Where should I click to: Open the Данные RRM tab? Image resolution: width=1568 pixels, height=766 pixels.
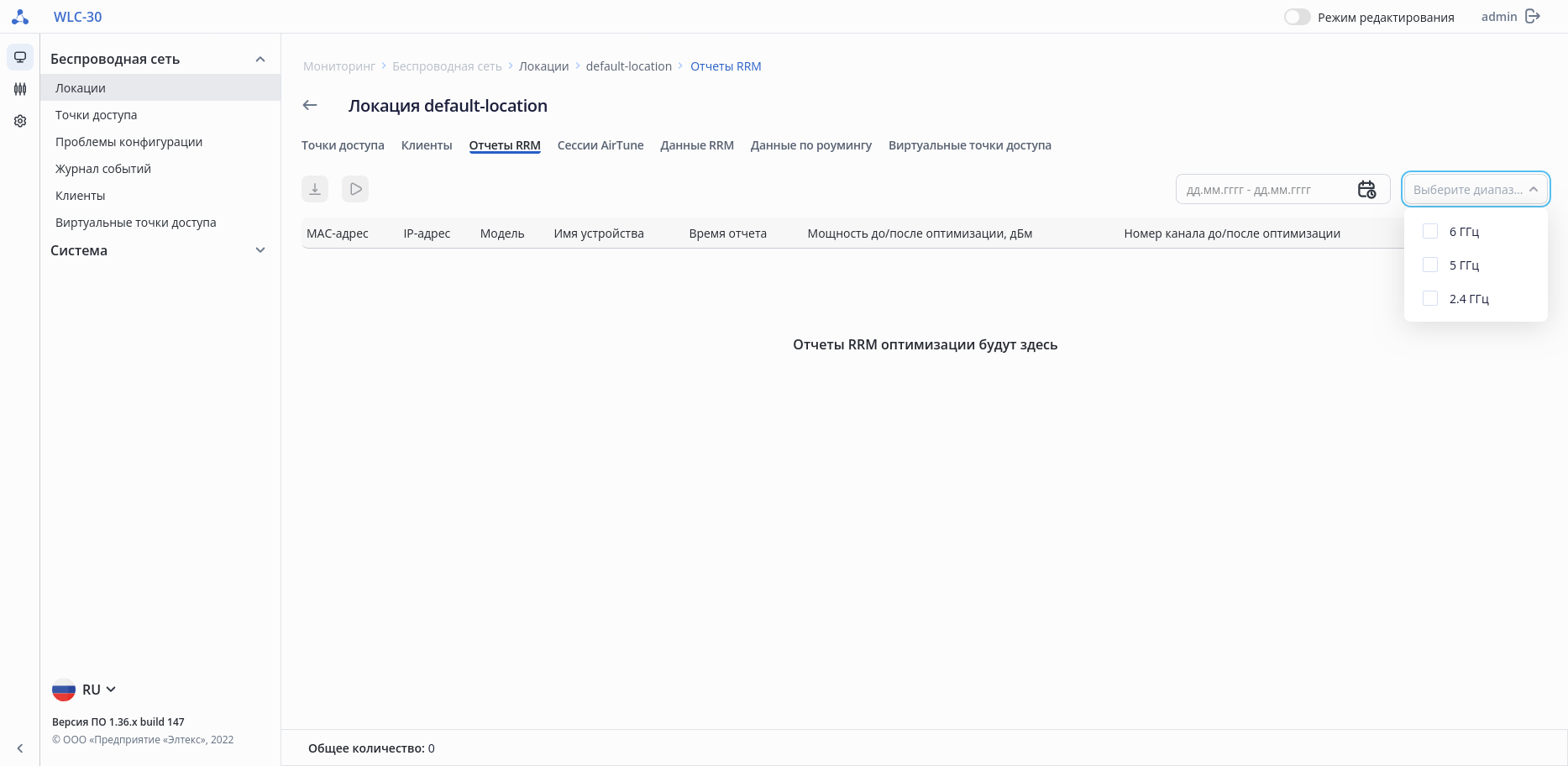(697, 145)
